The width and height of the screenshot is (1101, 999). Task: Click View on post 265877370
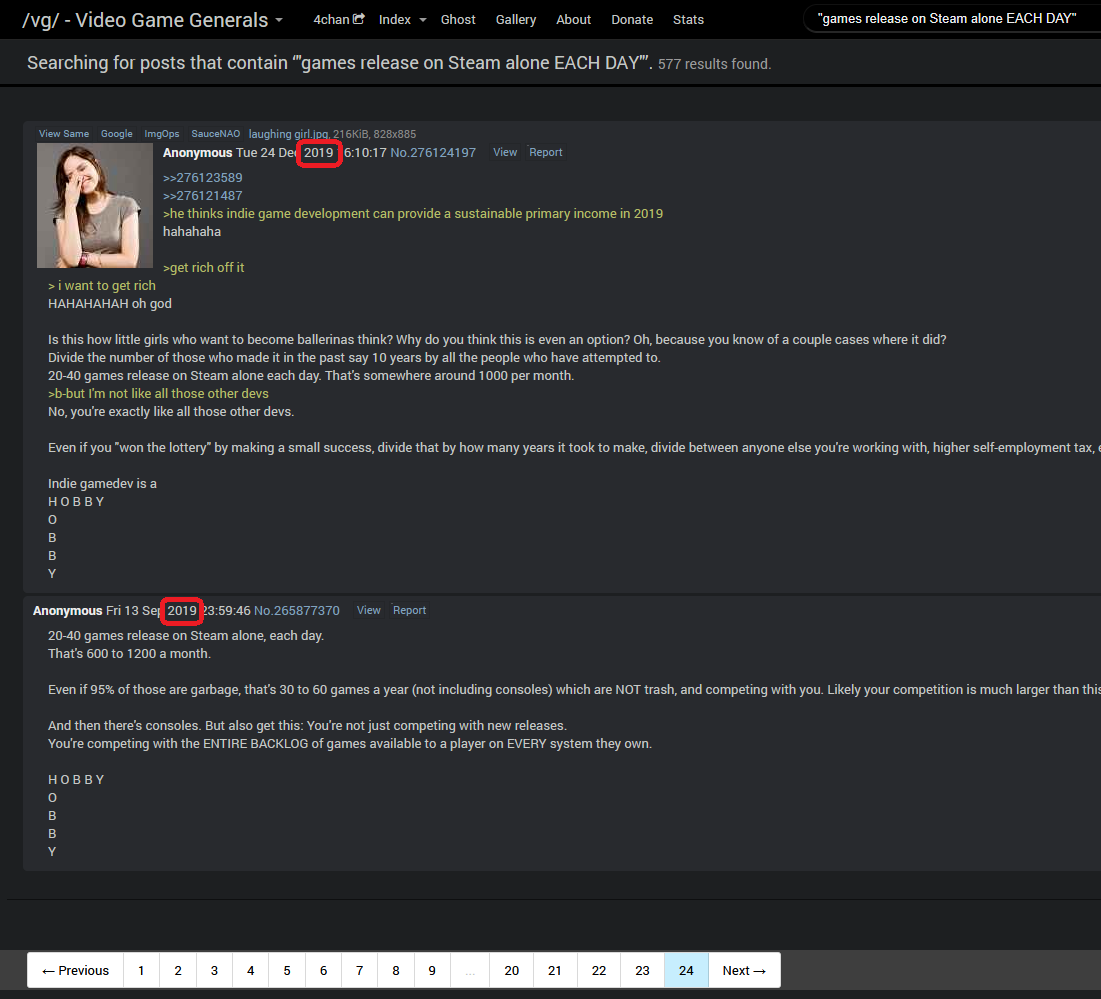(369, 610)
